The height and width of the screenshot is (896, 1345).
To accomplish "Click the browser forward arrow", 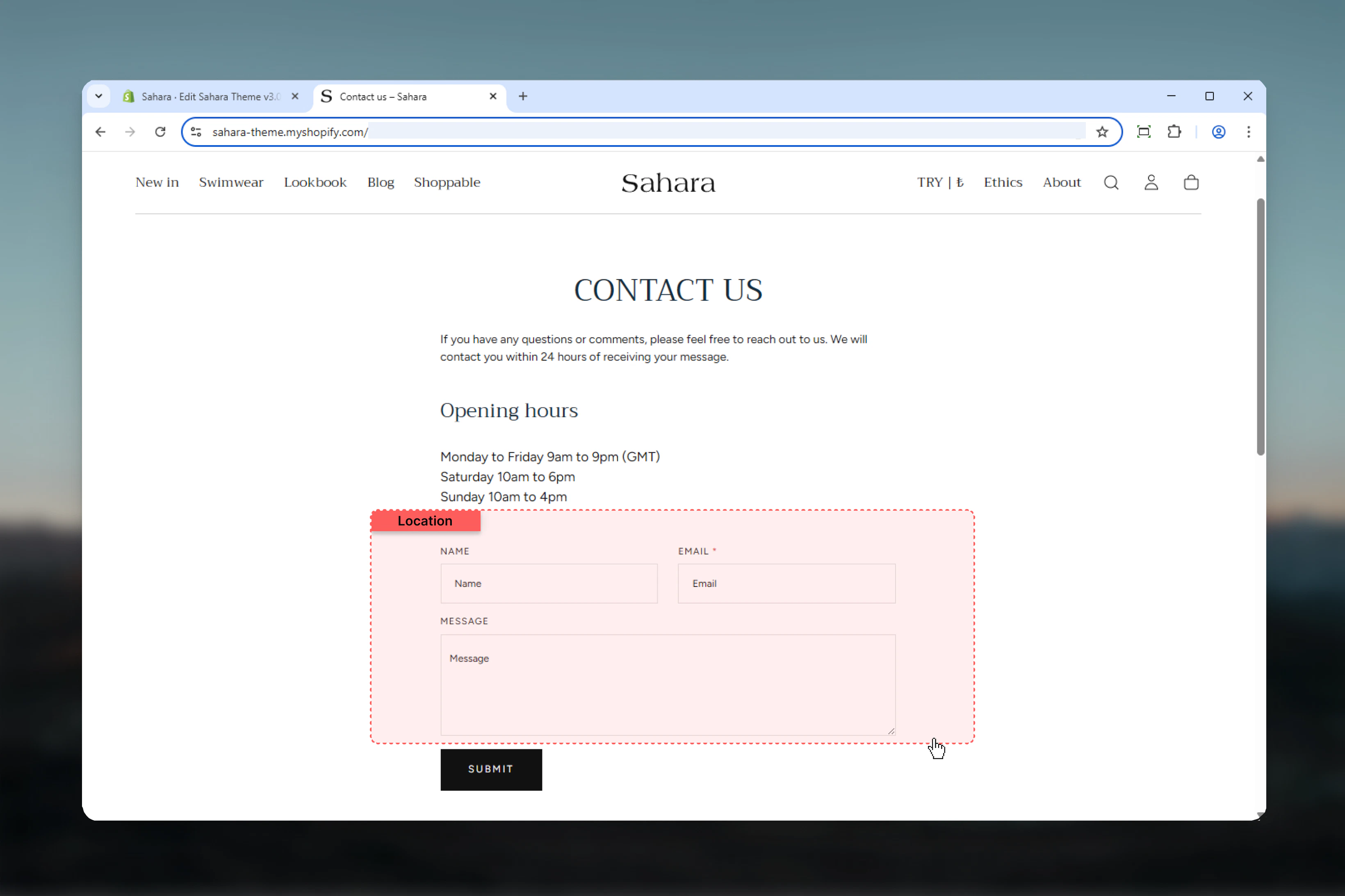I will (x=130, y=132).
